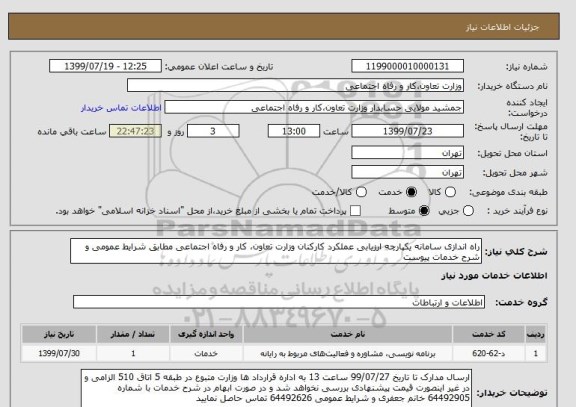Select the خدمت radio button
Image resolution: width=576 pixels, height=407 pixels.
pos(411,192)
